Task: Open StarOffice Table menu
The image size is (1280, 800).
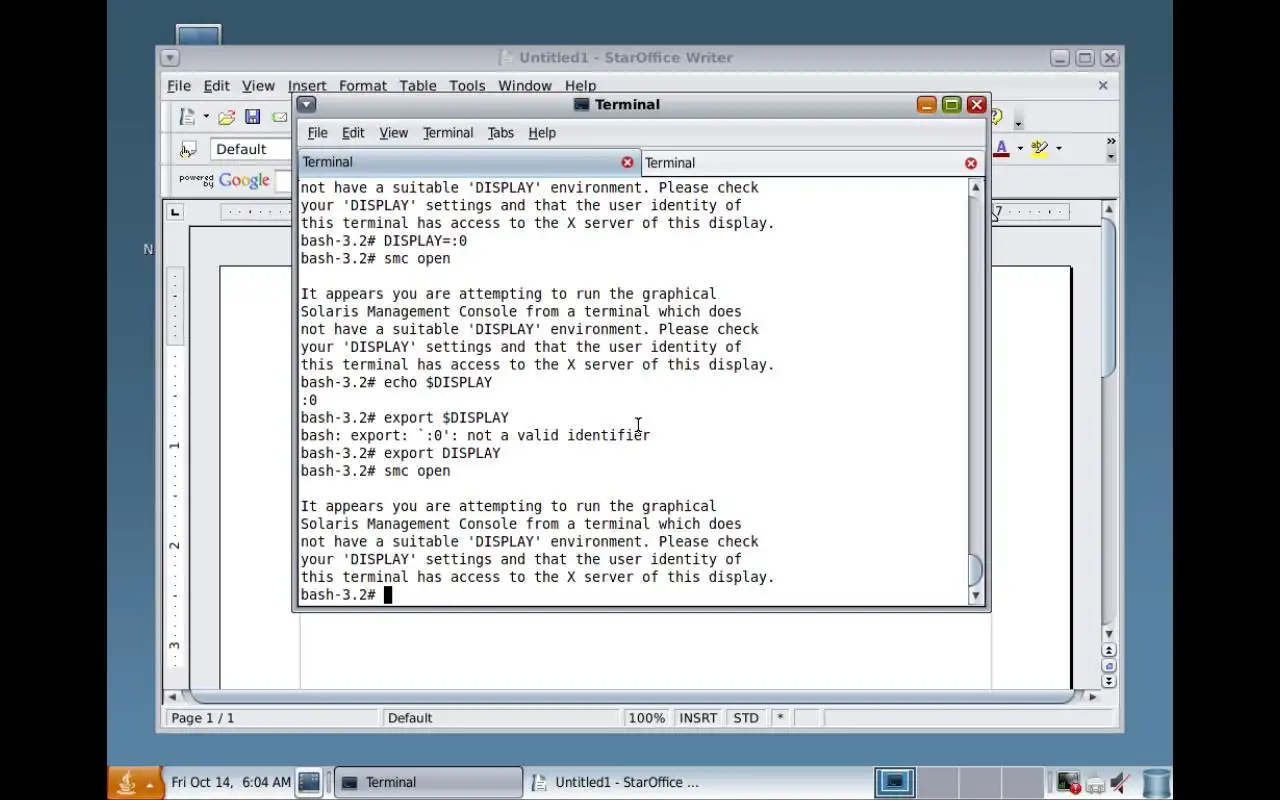Action: [x=418, y=86]
